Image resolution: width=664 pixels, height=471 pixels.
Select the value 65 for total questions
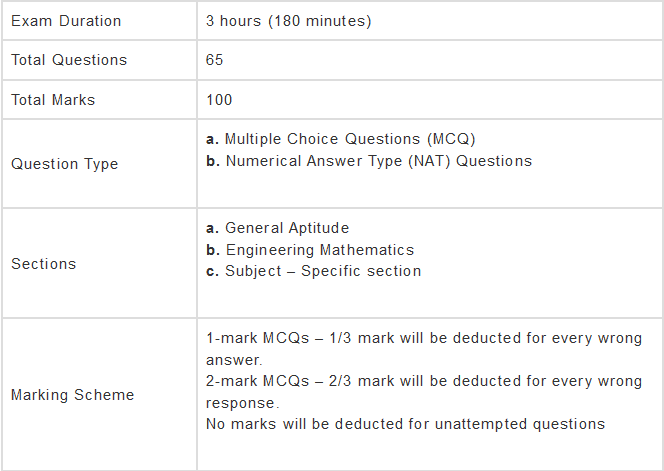[214, 60]
